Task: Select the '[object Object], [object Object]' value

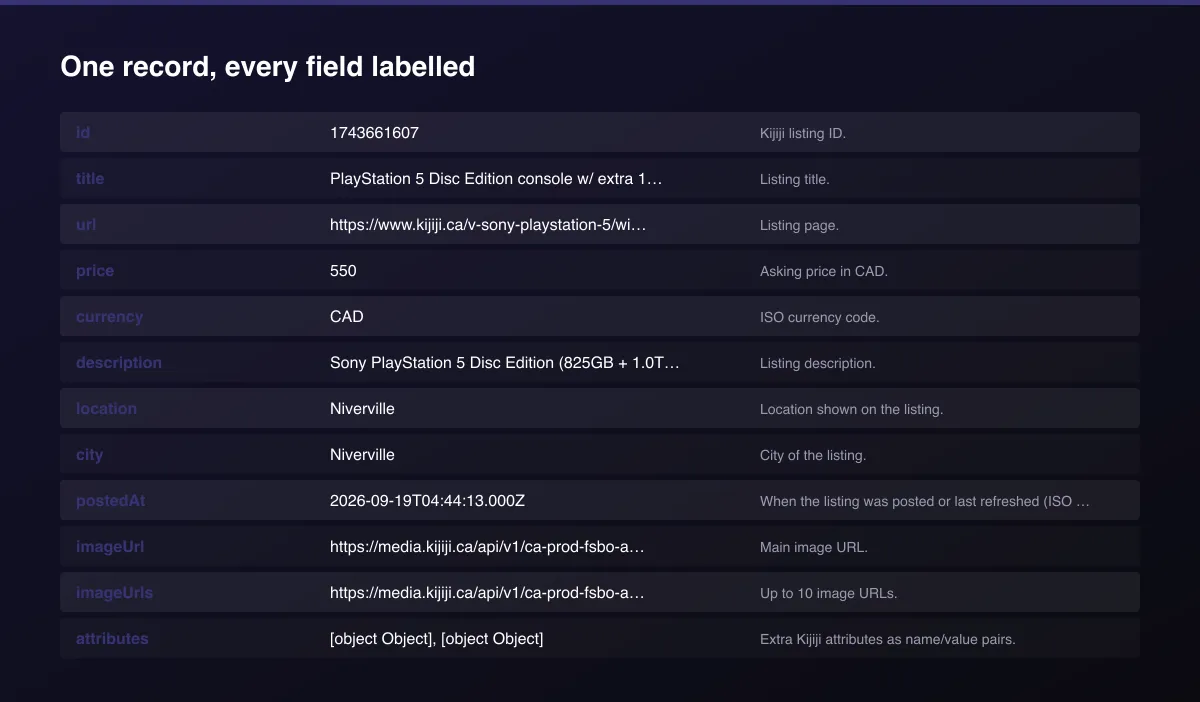Action: pos(437,638)
